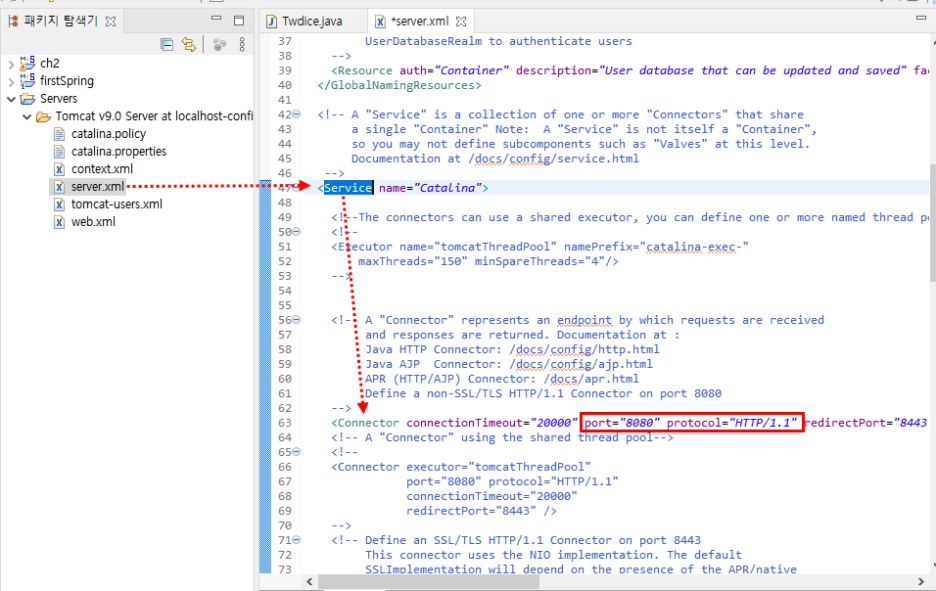Click /docs/apr.html path text
This screenshot has width=936, height=591.
point(591,379)
